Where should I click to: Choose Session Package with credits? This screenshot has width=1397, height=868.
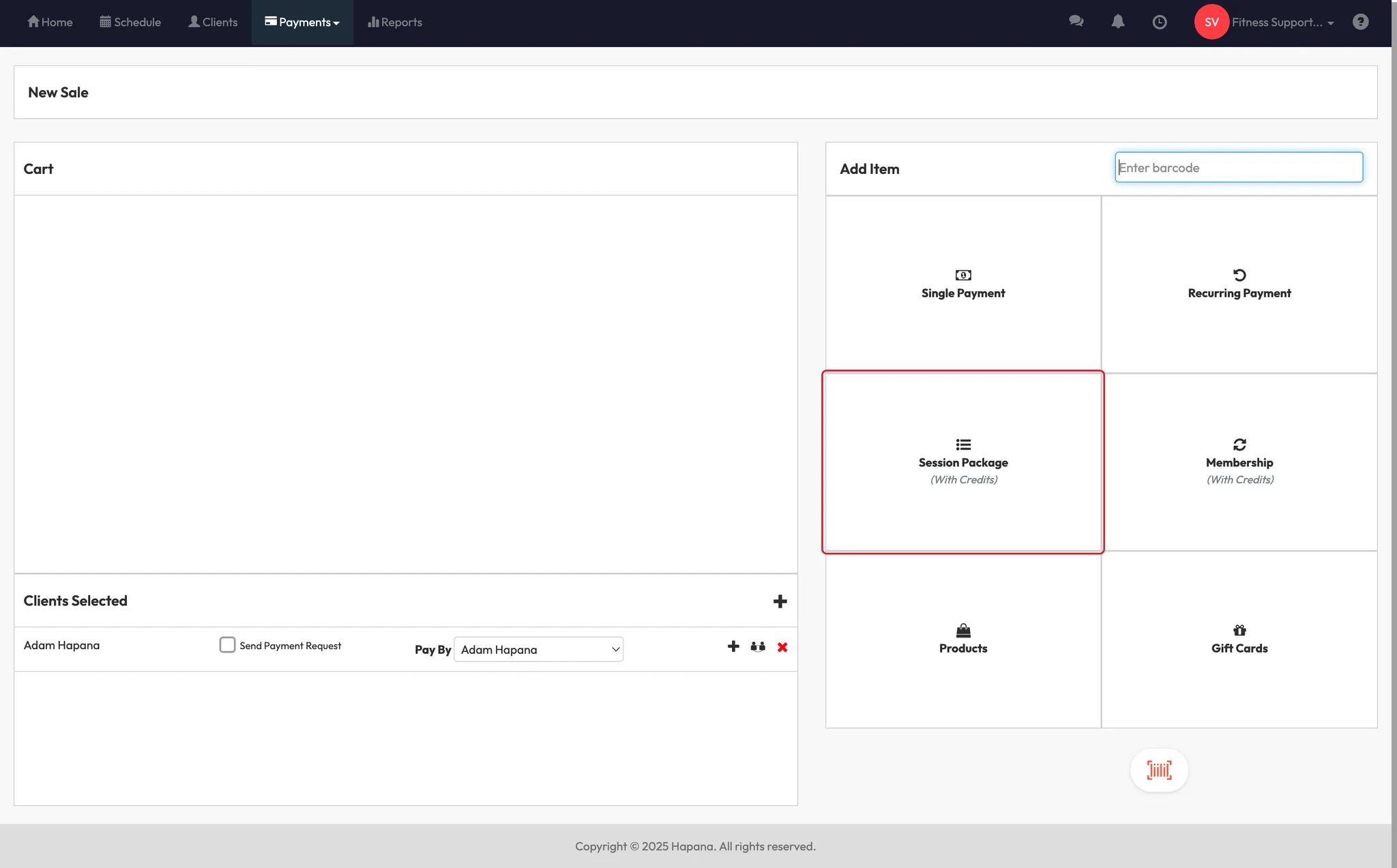tap(962, 462)
